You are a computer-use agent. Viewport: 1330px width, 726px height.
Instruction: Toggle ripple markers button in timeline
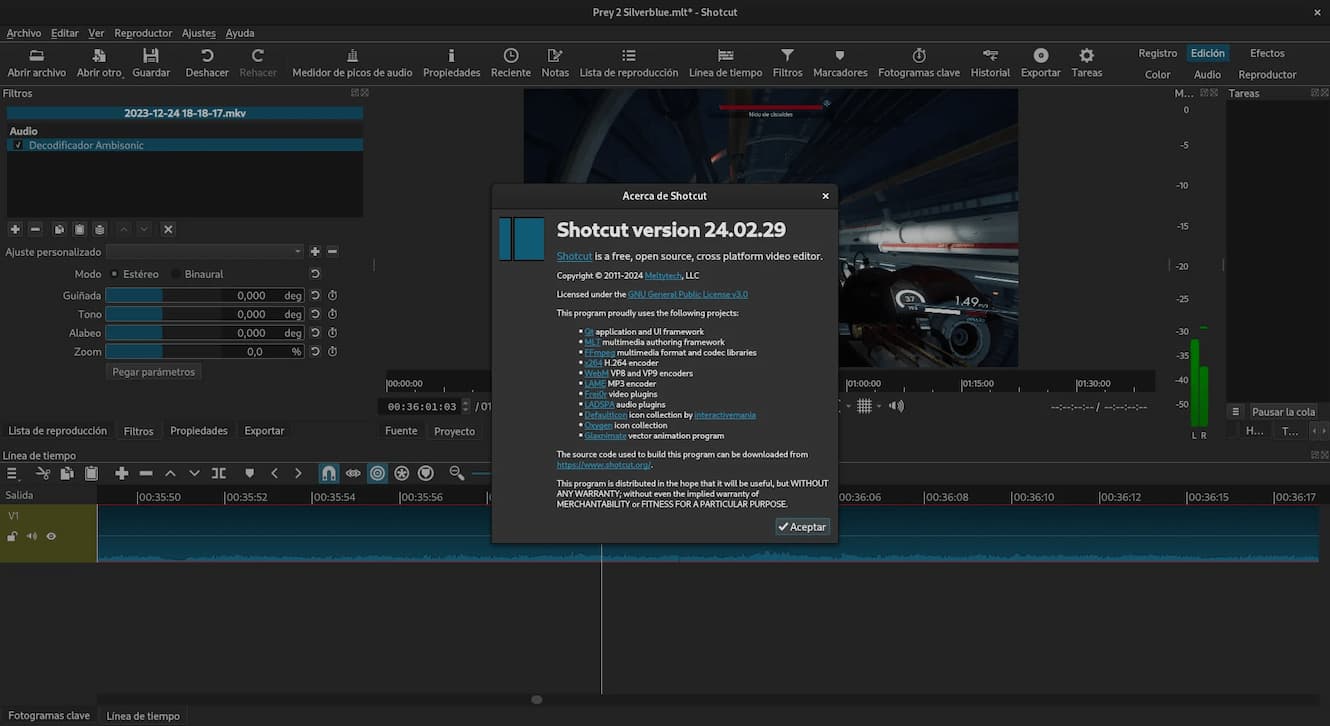[x=425, y=473]
